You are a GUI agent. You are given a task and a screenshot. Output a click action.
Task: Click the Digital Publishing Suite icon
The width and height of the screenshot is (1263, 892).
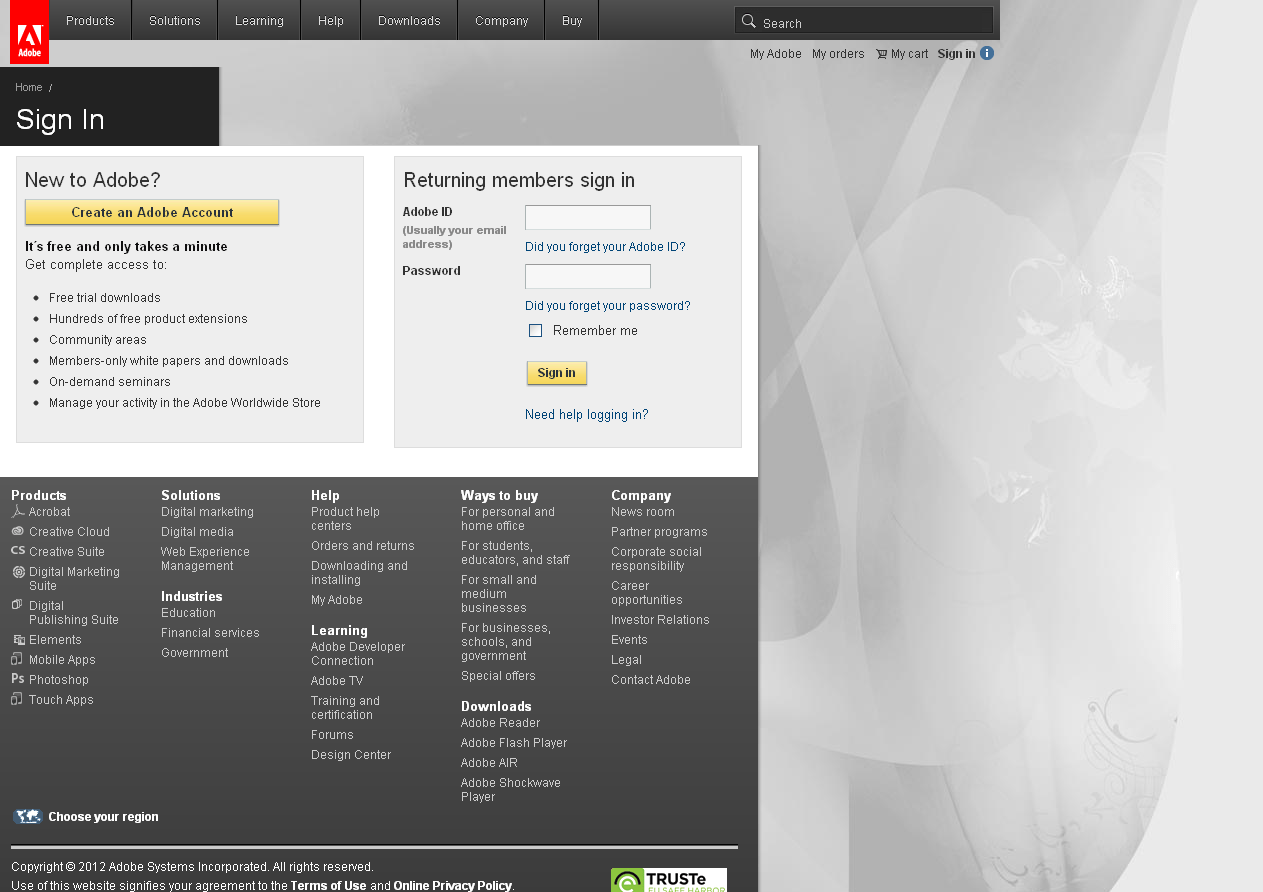(x=17, y=605)
